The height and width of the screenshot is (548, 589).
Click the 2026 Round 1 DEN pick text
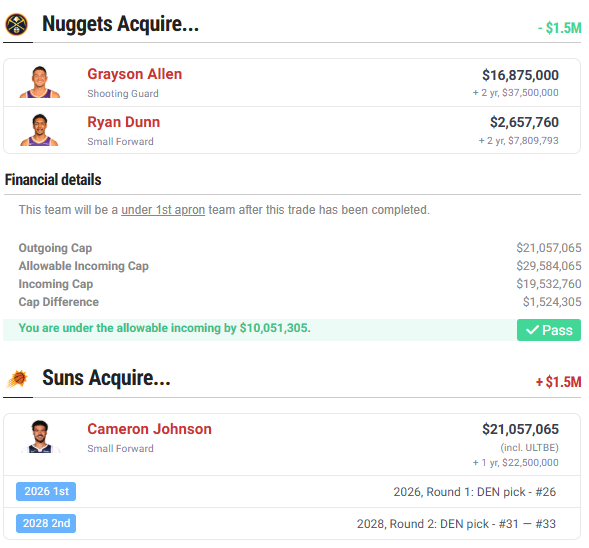click(474, 492)
